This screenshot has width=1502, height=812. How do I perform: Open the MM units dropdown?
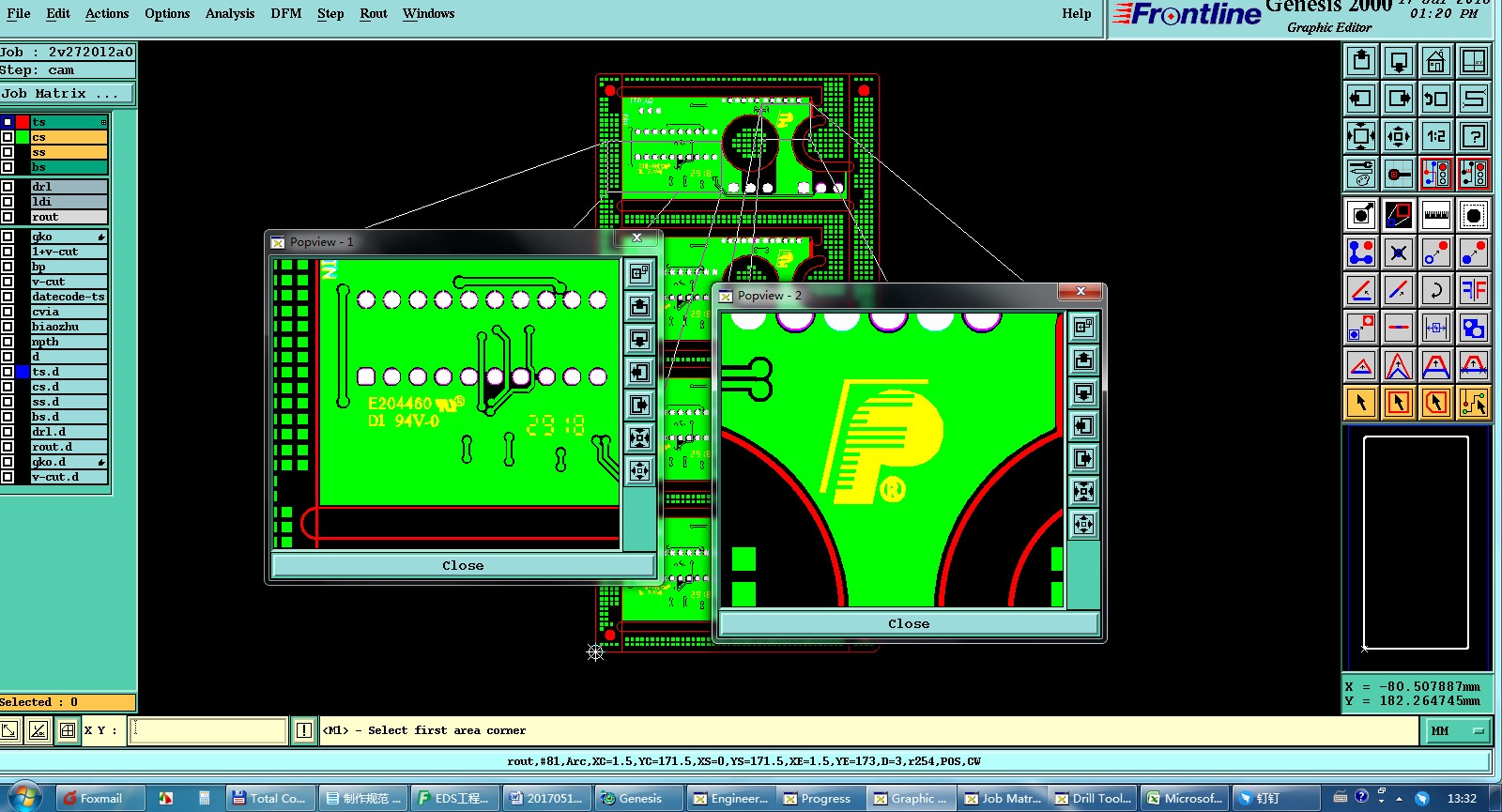pos(1458,730)
